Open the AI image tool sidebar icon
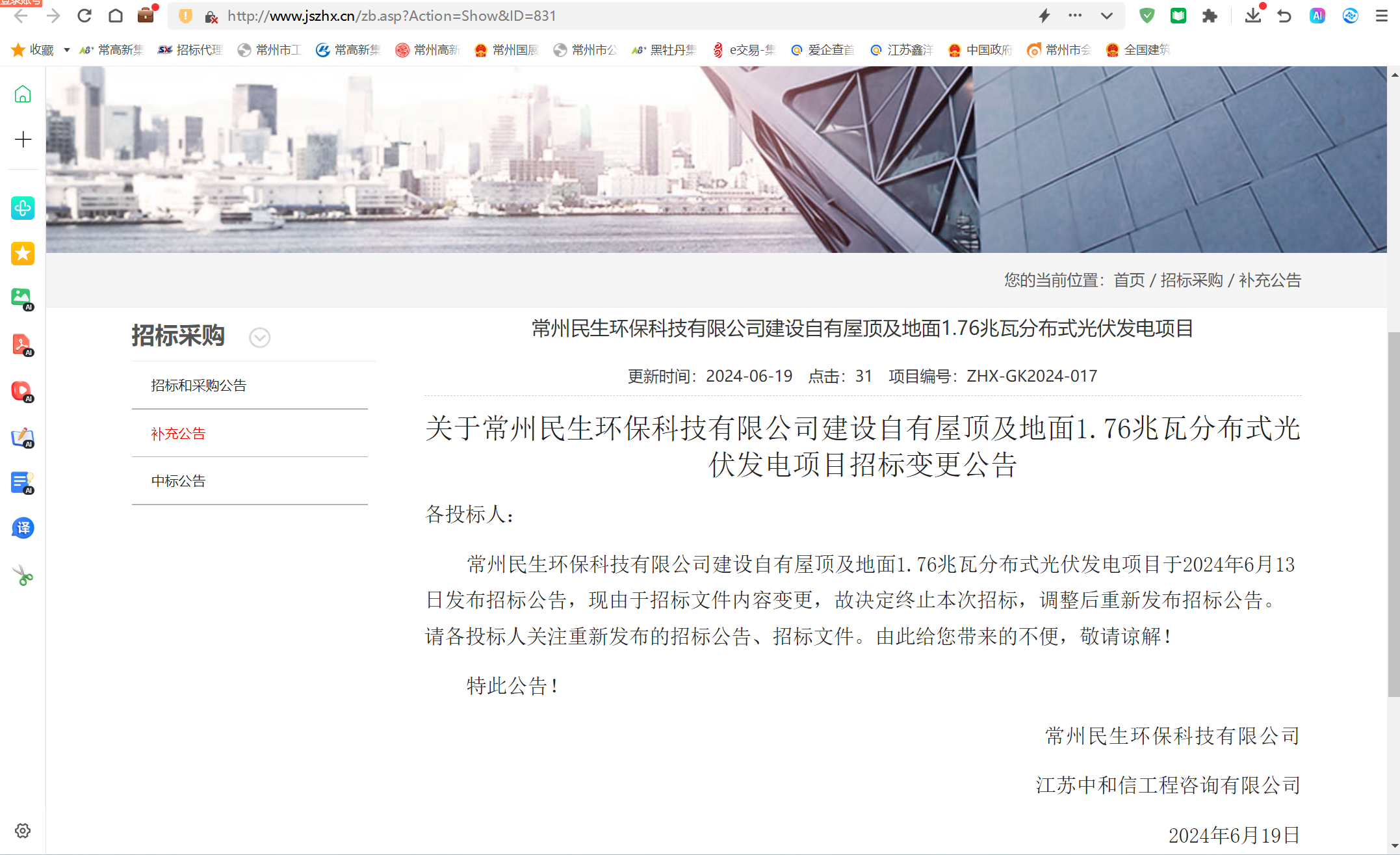This screenshot has height=855, width=1400. (x=23, y=299)
